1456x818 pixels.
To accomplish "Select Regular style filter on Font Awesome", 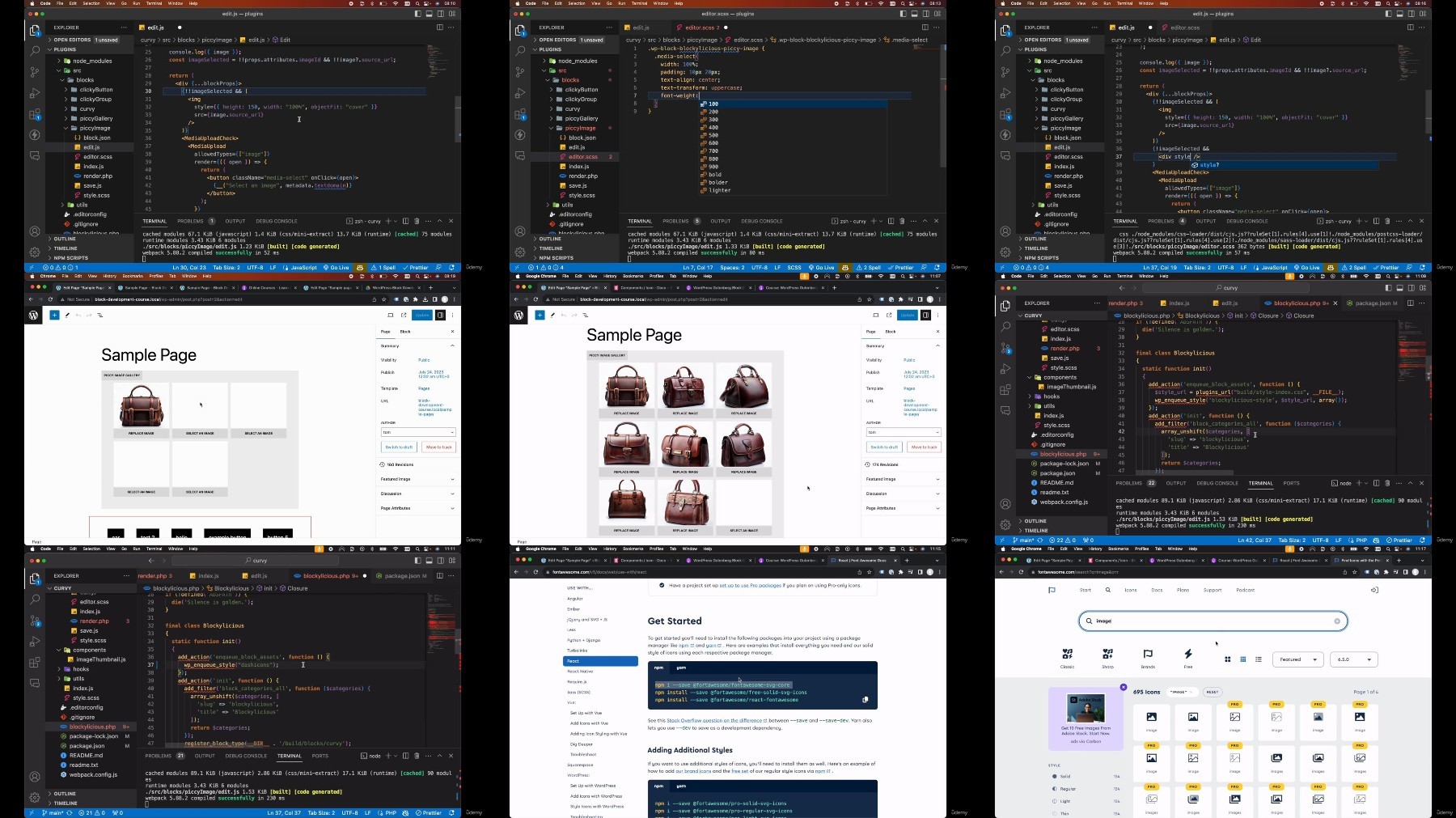I will point(1085,789).
